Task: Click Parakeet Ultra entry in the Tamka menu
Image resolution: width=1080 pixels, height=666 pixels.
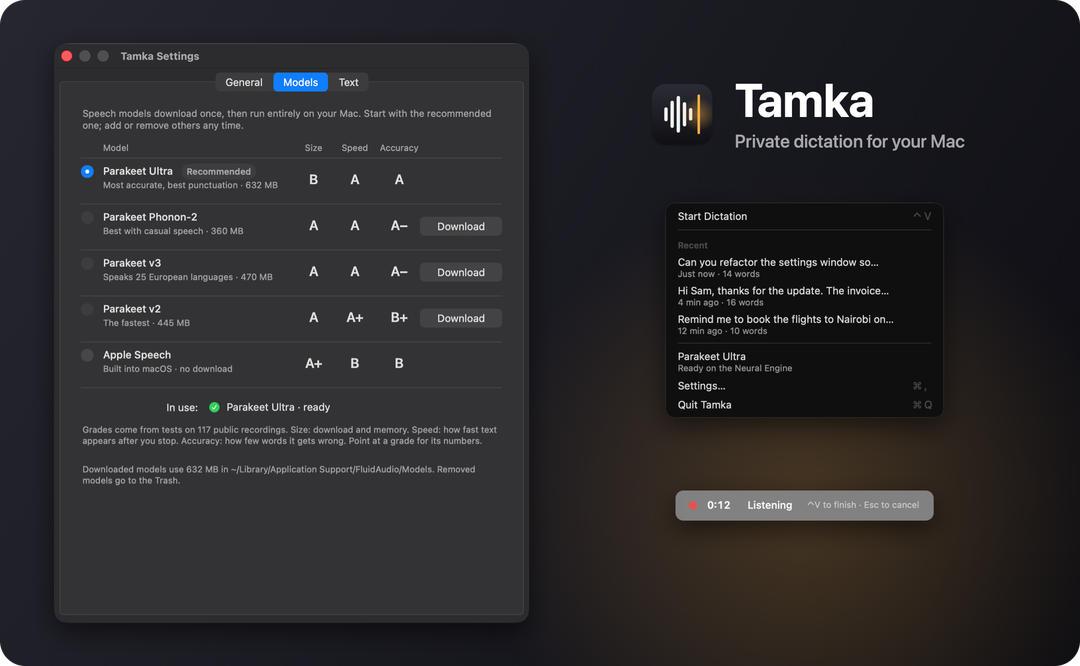Action: pyautogui.click(x=804, y=362)
